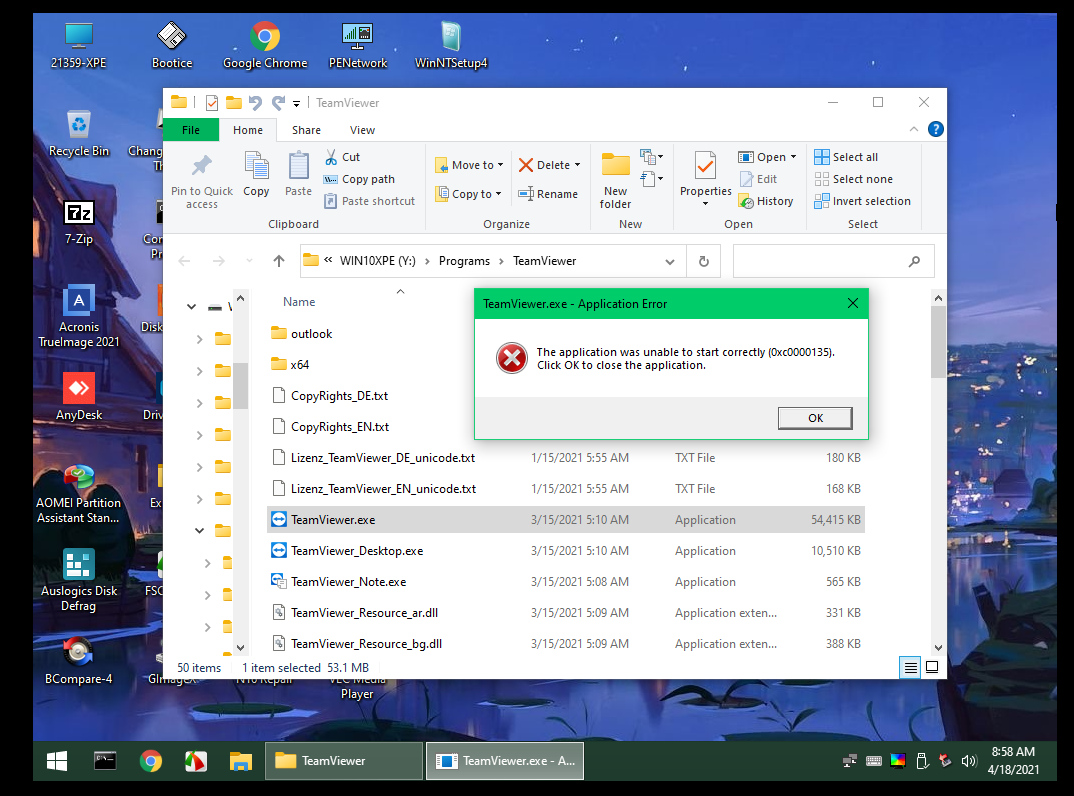Open the taskbar command prompt icon

[105, 761]
